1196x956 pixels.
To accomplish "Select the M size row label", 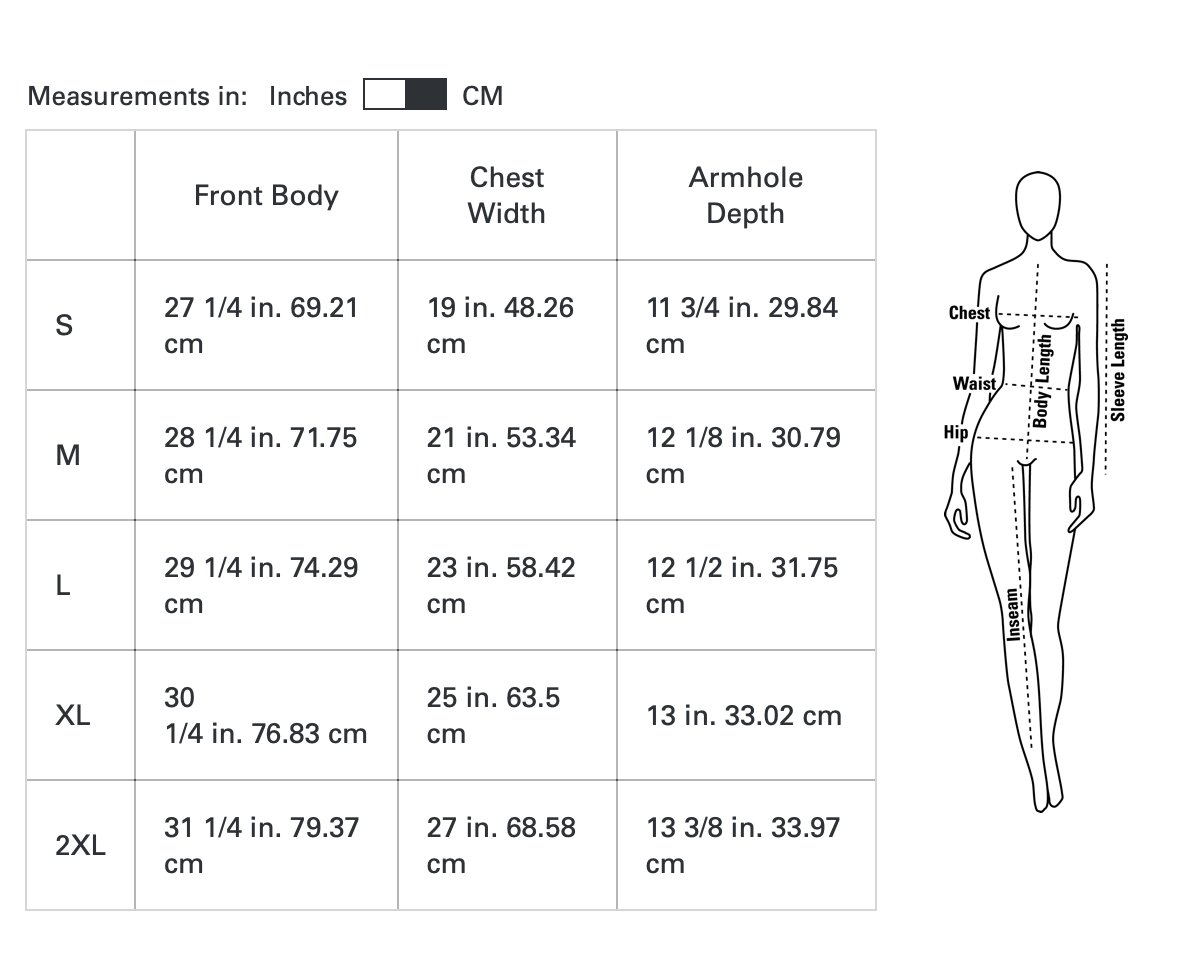I will pyautogui.click(x=68, y=455).
